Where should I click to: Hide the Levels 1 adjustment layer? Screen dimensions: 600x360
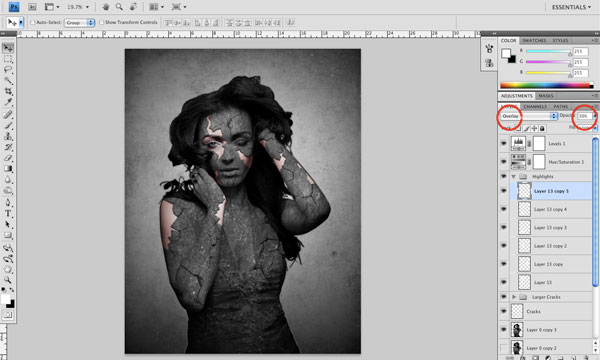[504, 144]
